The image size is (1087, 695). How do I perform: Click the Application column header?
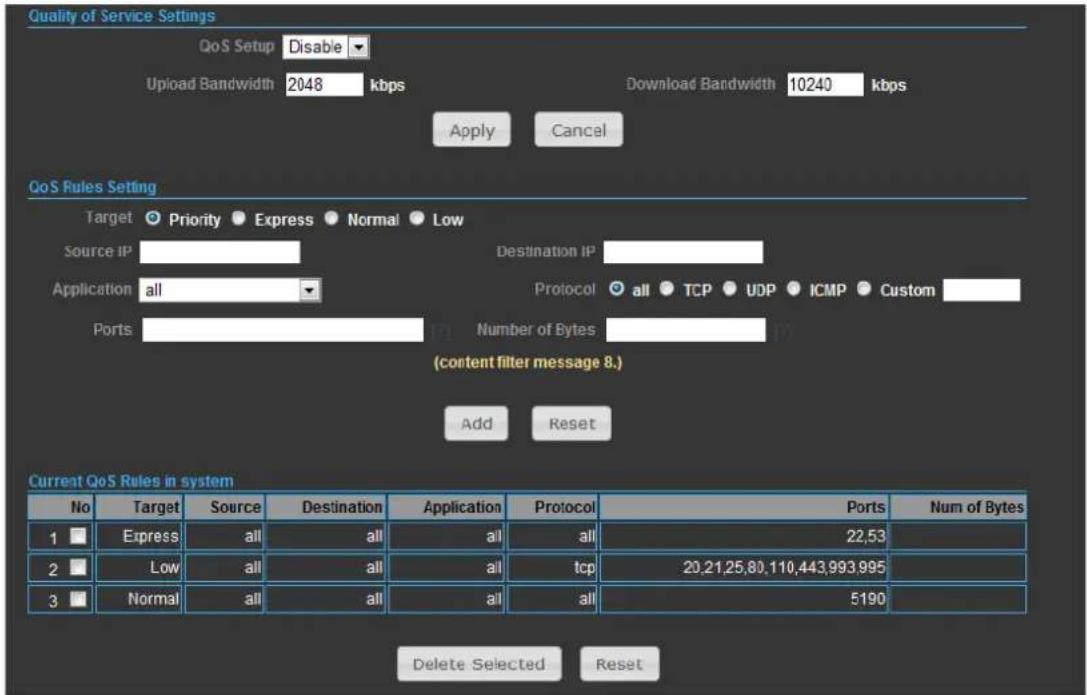pyautogui.click(x=447, y=507)
